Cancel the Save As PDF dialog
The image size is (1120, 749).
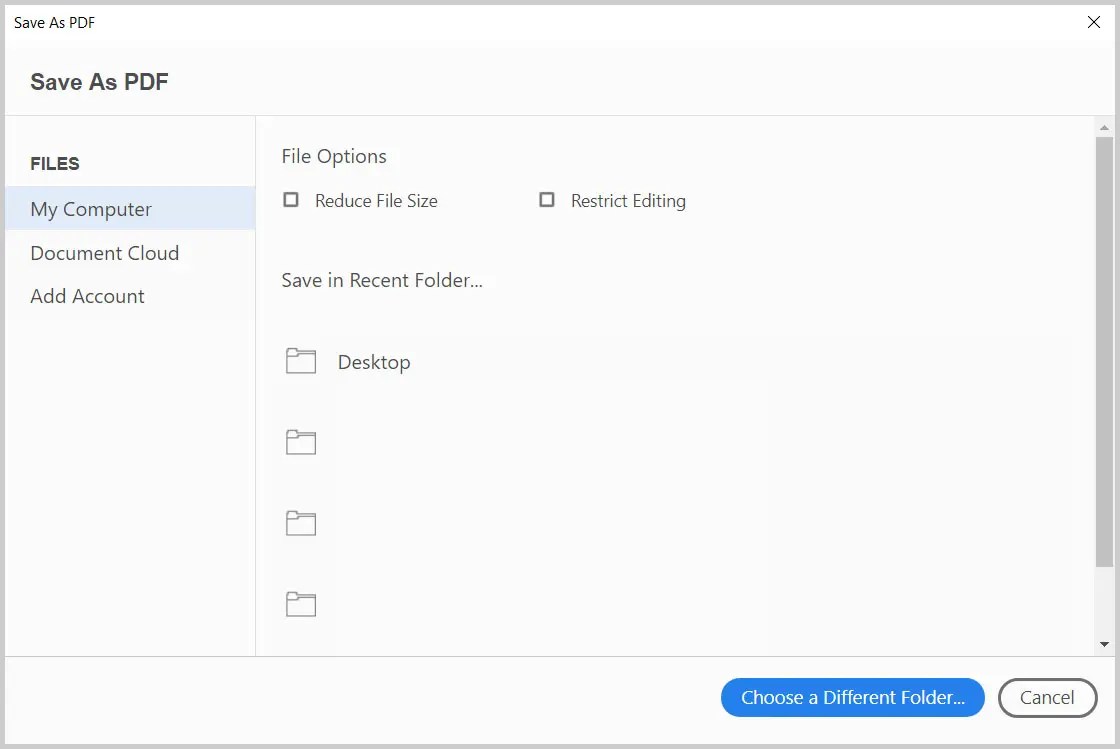tap(1047, 697)
